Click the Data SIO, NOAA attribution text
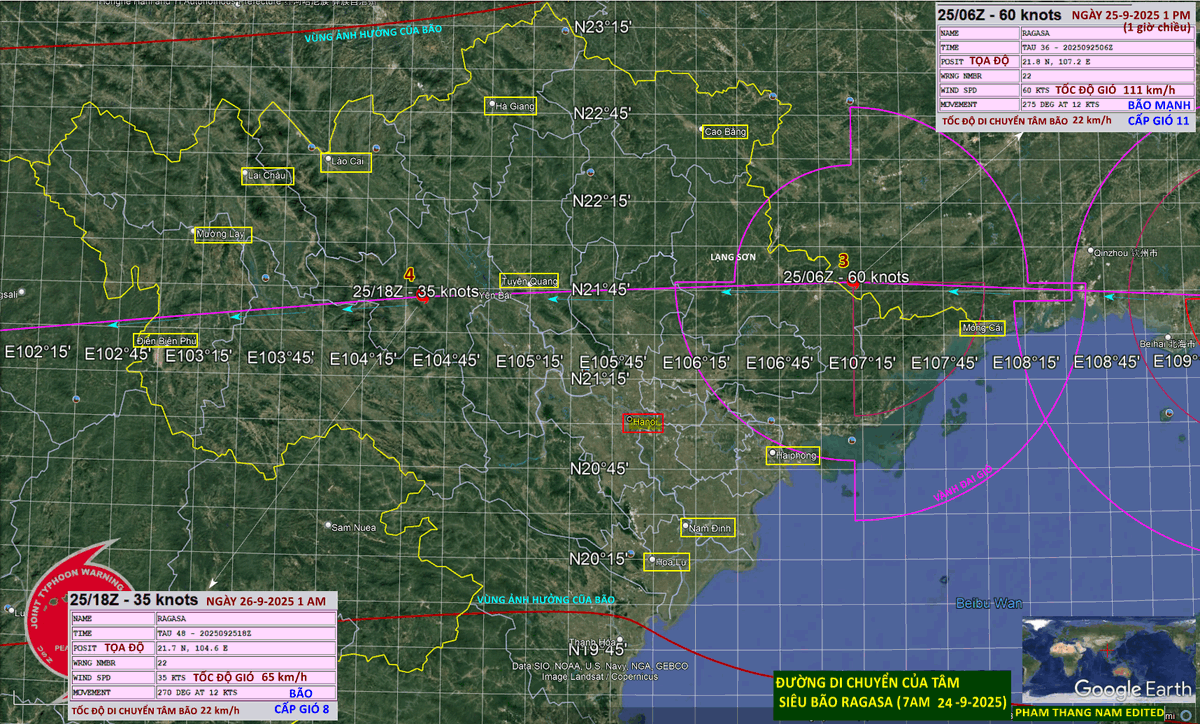 [x=600, y=666]
